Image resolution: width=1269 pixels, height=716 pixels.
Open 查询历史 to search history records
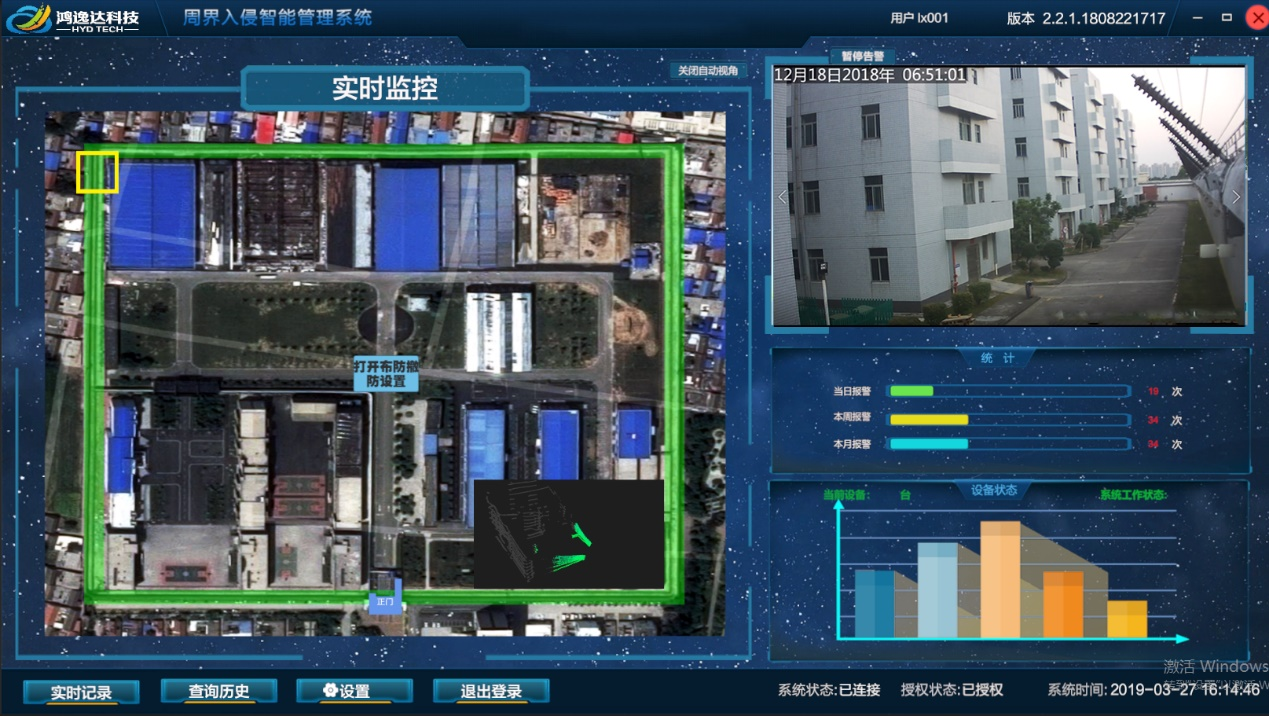click(219, 691)
